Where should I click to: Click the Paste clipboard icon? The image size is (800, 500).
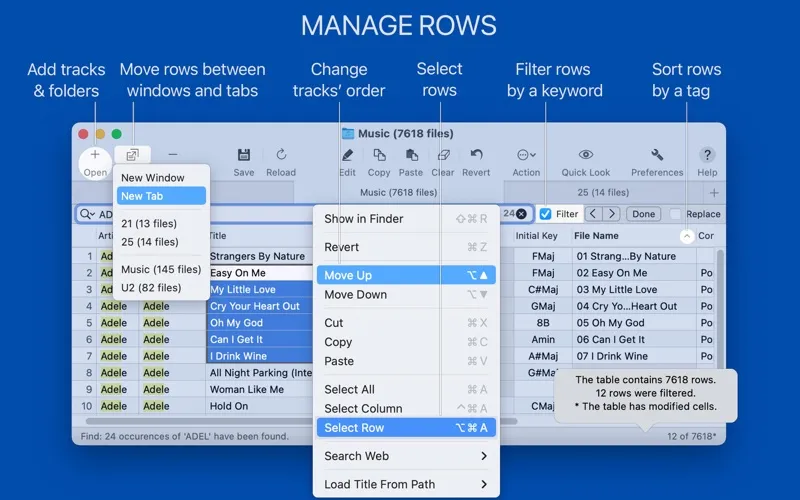tap(411, 155)
